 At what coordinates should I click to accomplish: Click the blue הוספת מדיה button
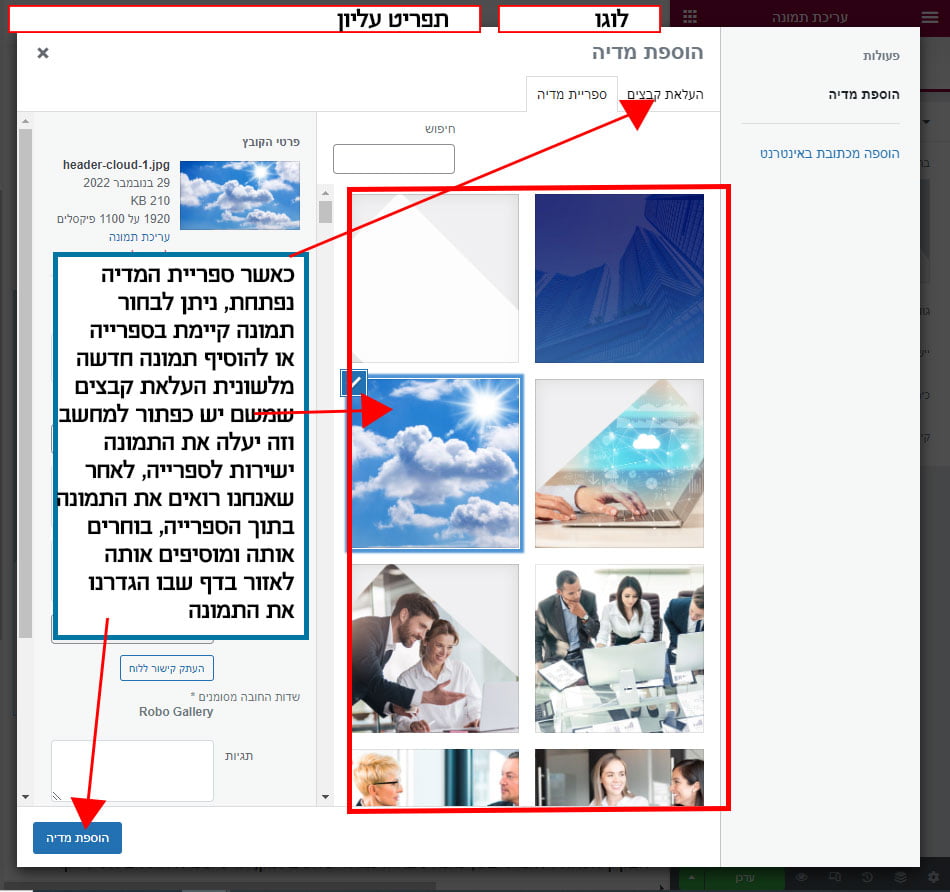click(77, 837)
